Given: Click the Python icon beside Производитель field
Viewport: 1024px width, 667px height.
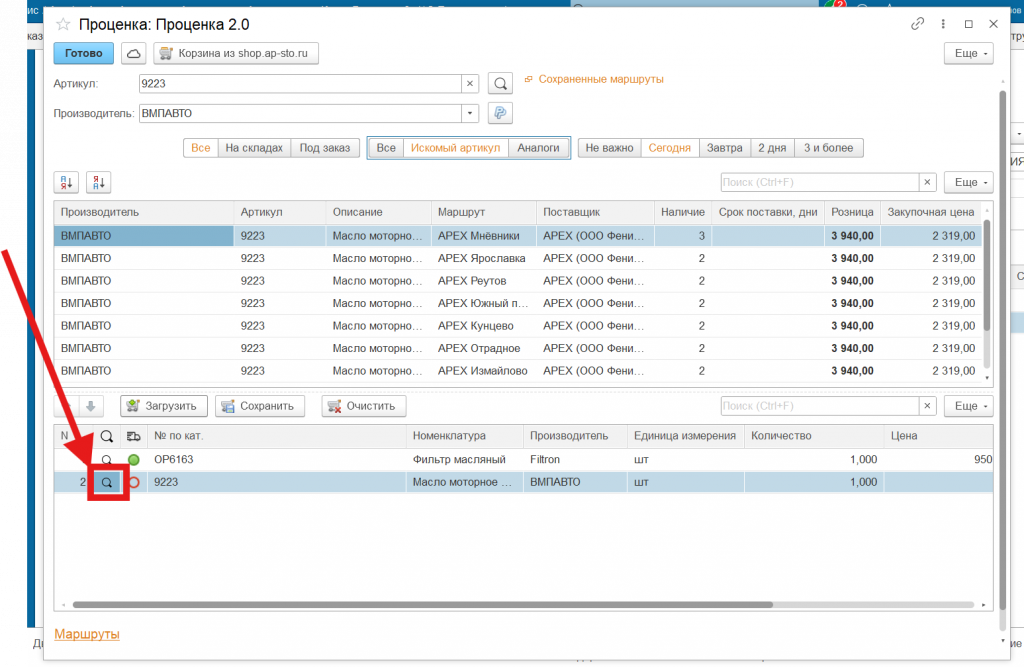Looking at the screenshot, I should [500, 113].
